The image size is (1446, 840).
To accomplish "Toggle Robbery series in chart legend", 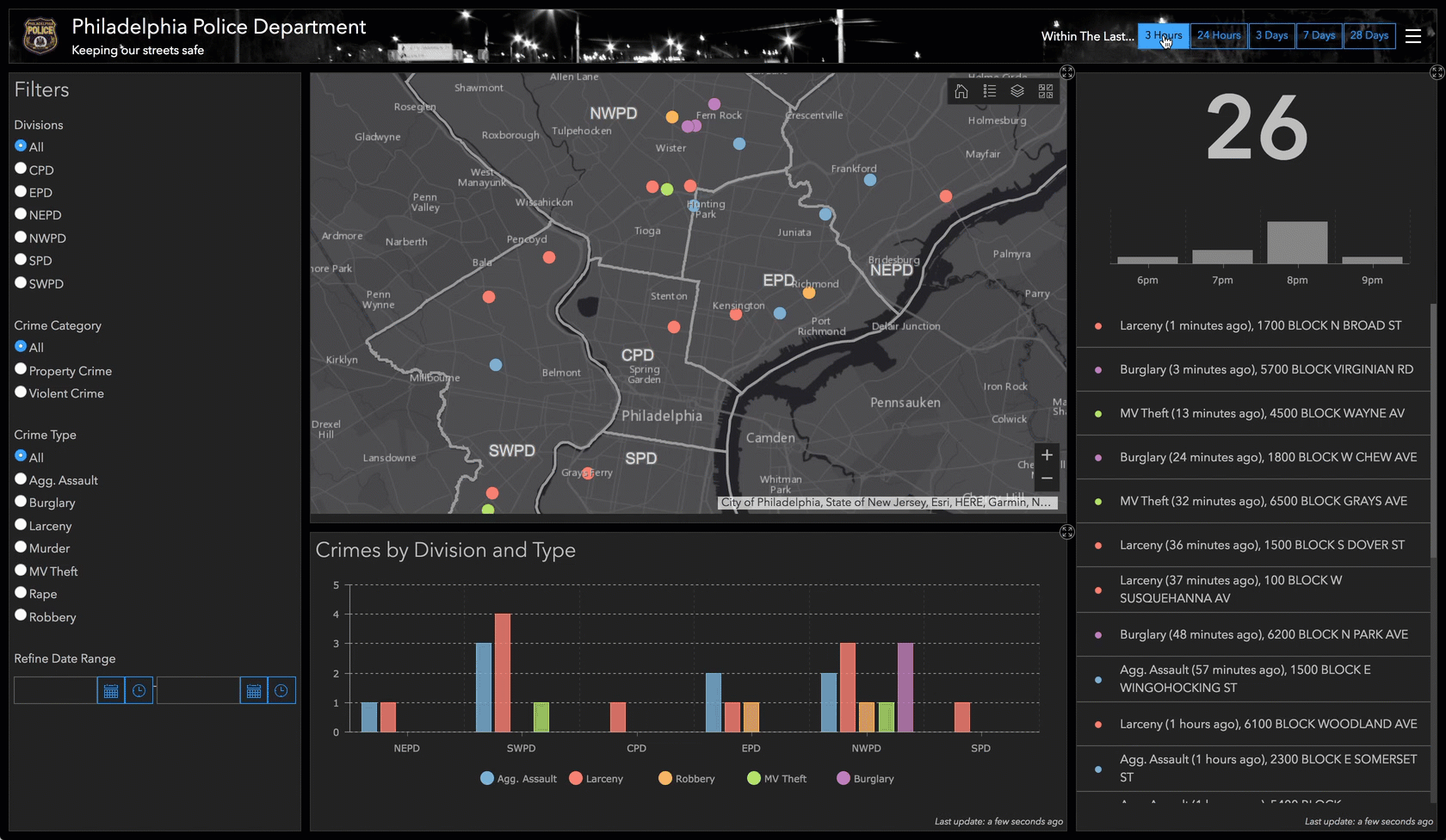I will (686, 778).
